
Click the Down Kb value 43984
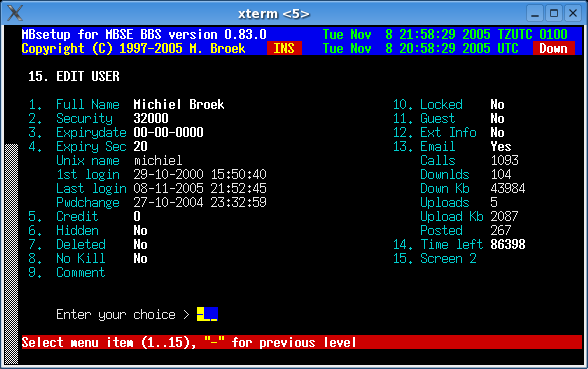click(x=508, y=189)
